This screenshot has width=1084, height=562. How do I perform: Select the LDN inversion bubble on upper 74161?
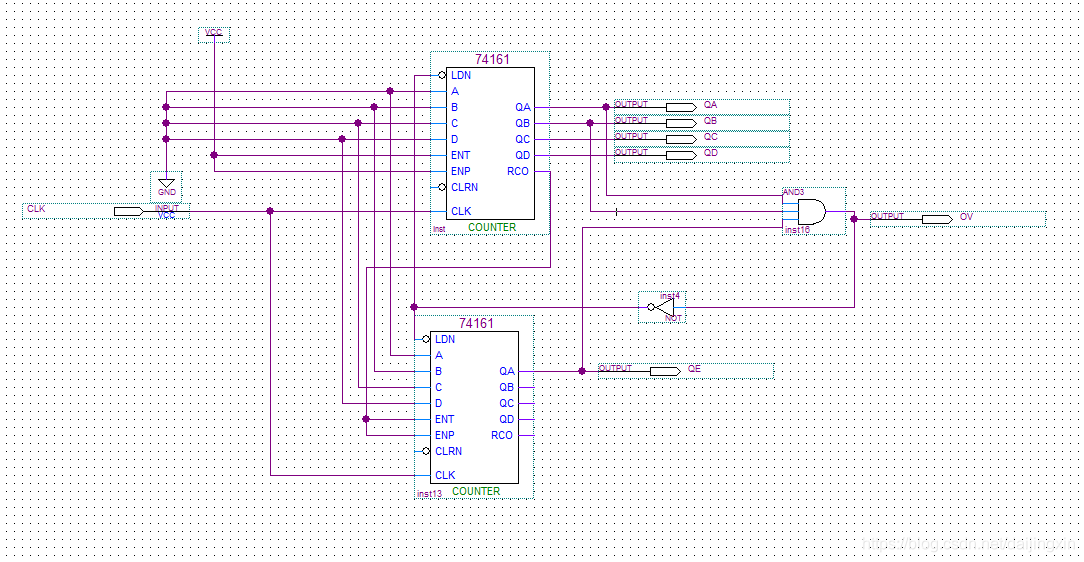pyautogui.click(x=442, y=75)
